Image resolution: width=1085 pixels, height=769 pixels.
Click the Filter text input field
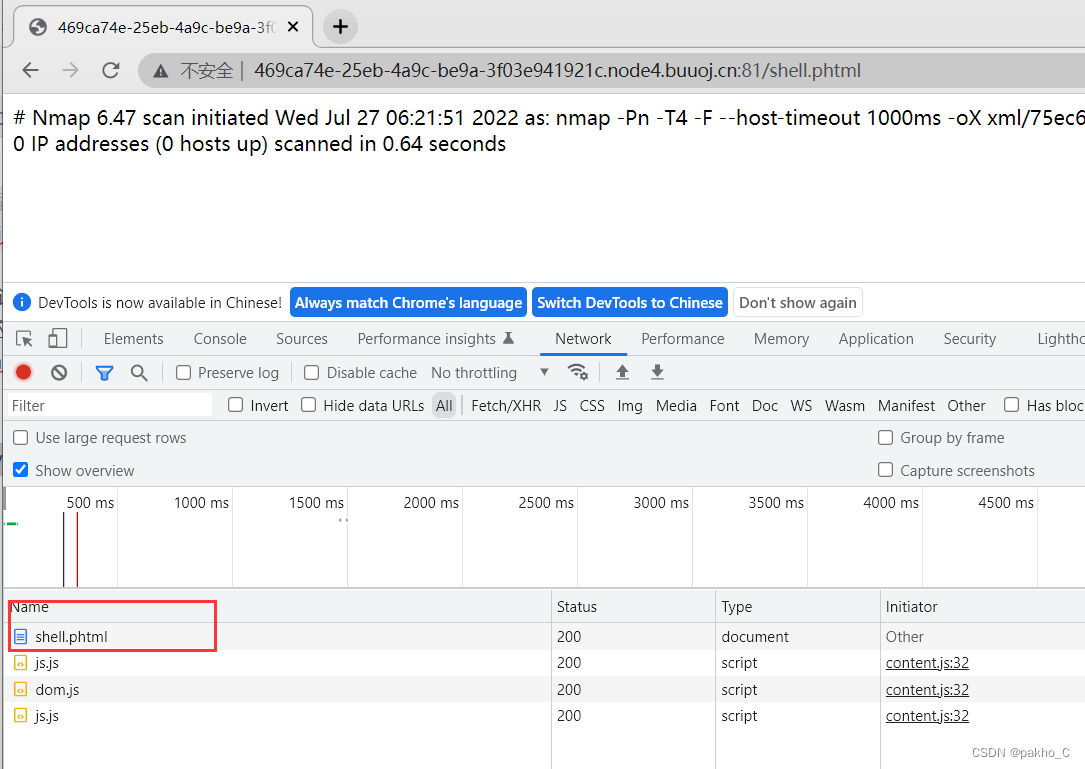click(x=110, y=405)
